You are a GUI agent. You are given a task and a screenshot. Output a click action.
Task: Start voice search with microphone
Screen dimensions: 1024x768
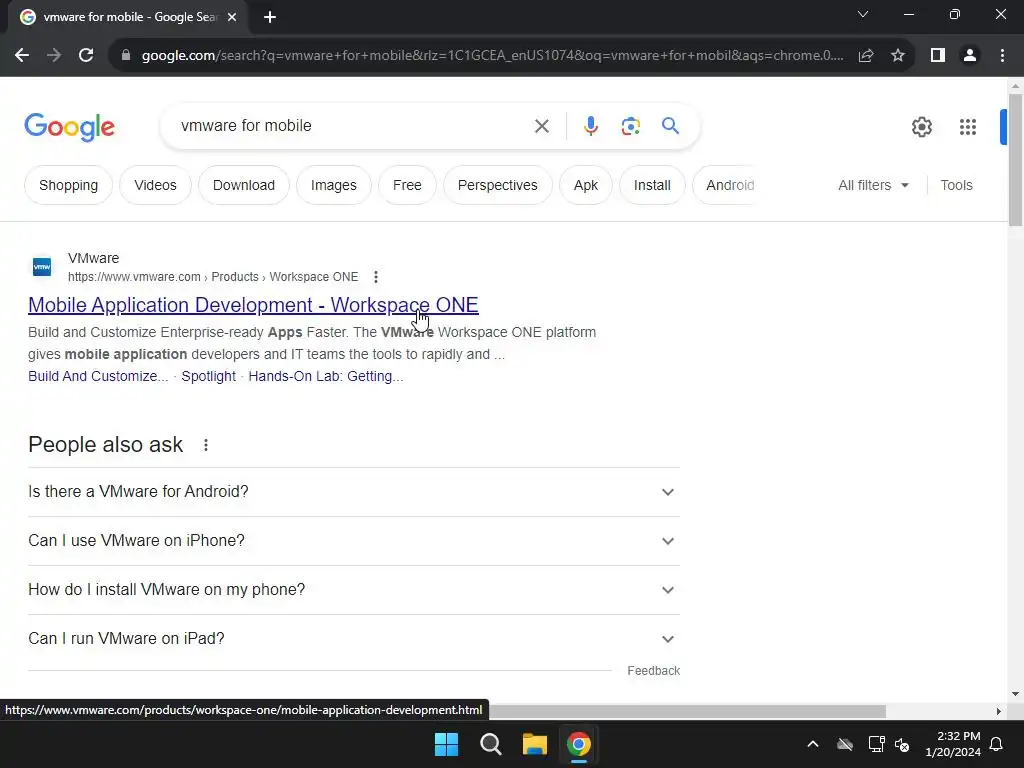[590, 126]
